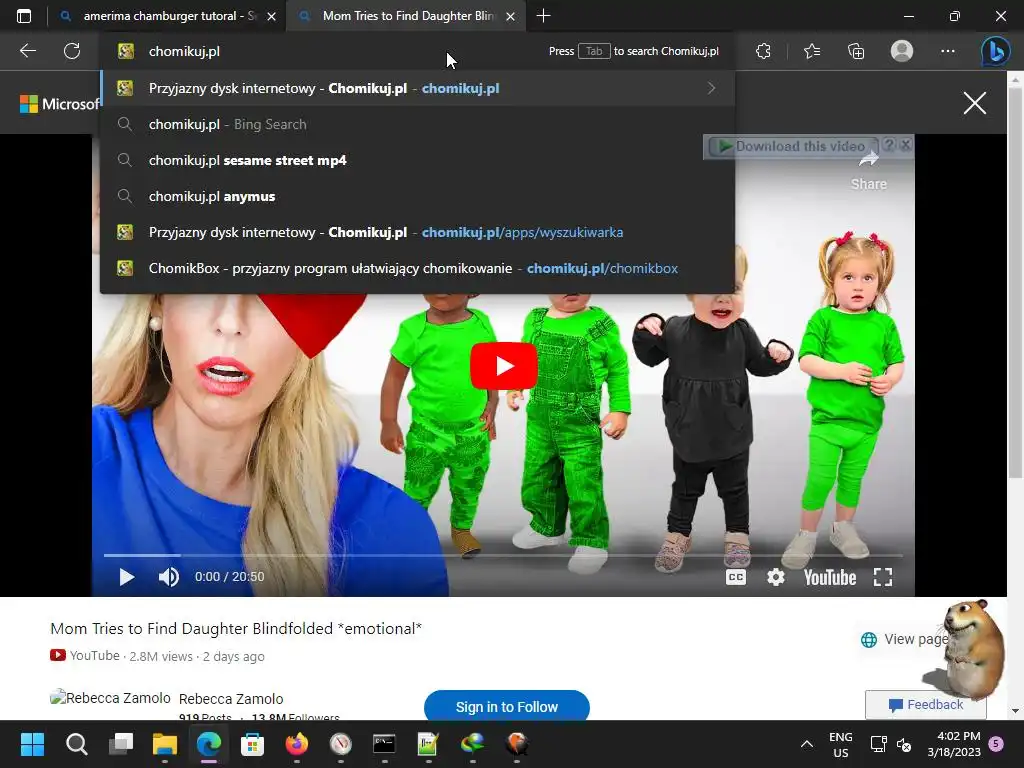The width and height of the screenshot is (1024, 768).
Task: Share the YouTube video
Action: 869,171
